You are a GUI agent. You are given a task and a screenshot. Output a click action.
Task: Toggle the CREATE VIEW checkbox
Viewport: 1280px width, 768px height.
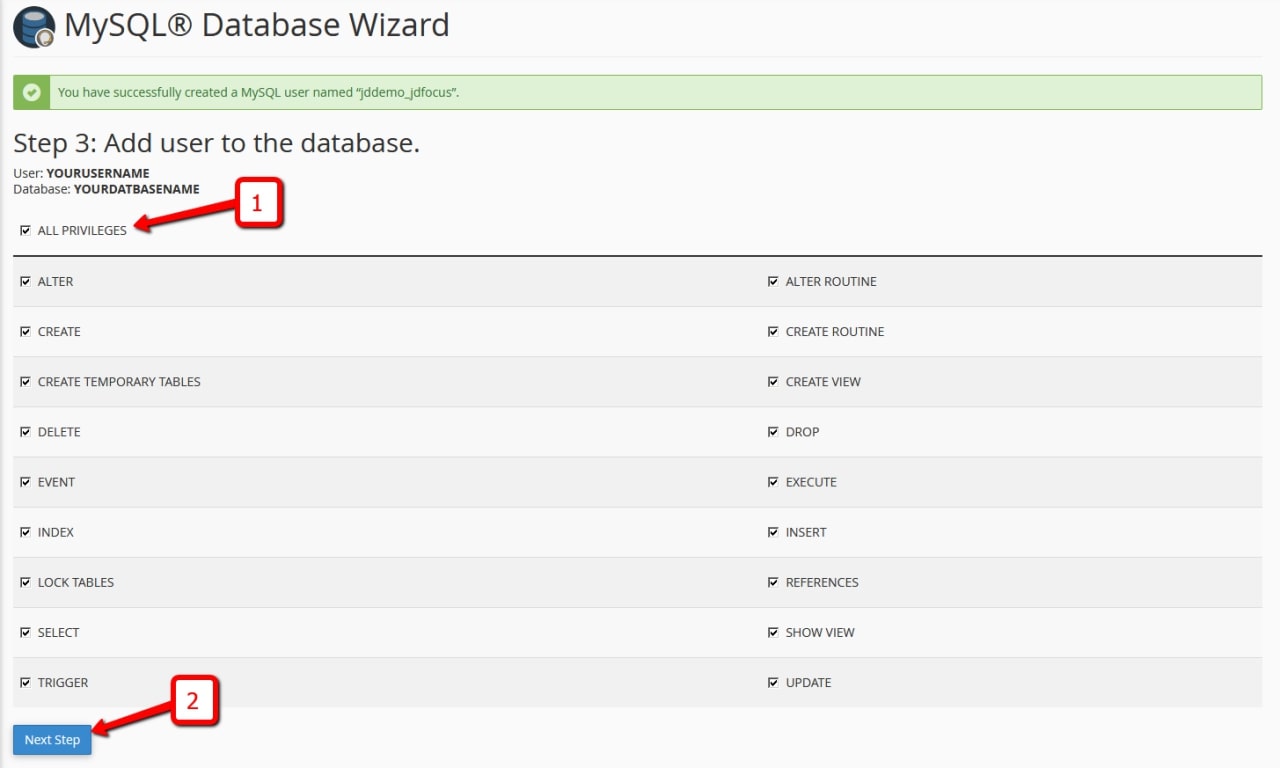773,381
